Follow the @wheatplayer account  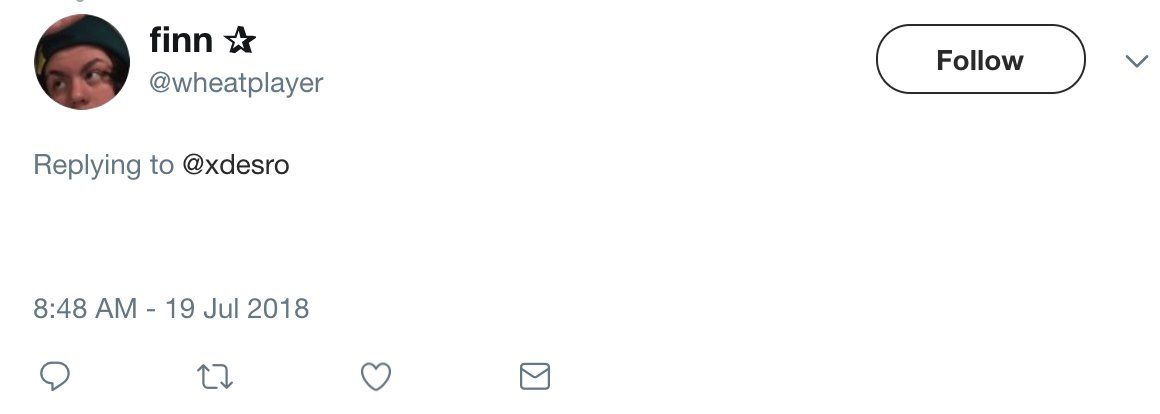click(980, 59)
